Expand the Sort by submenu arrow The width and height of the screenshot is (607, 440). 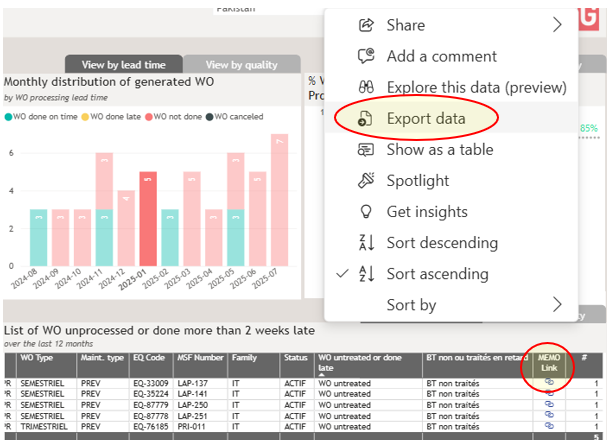[x=557, y=304]
